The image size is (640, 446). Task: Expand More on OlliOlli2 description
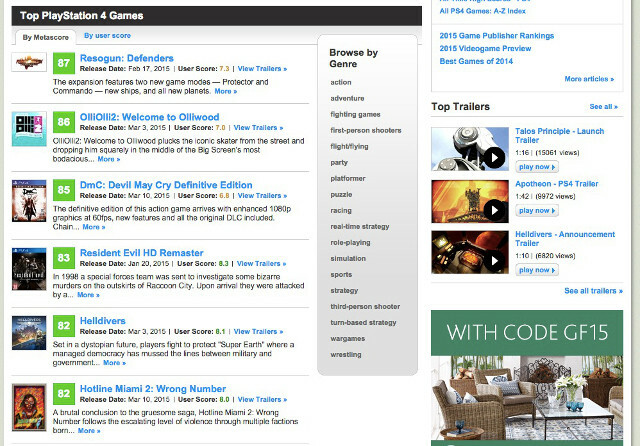(109, 159)
